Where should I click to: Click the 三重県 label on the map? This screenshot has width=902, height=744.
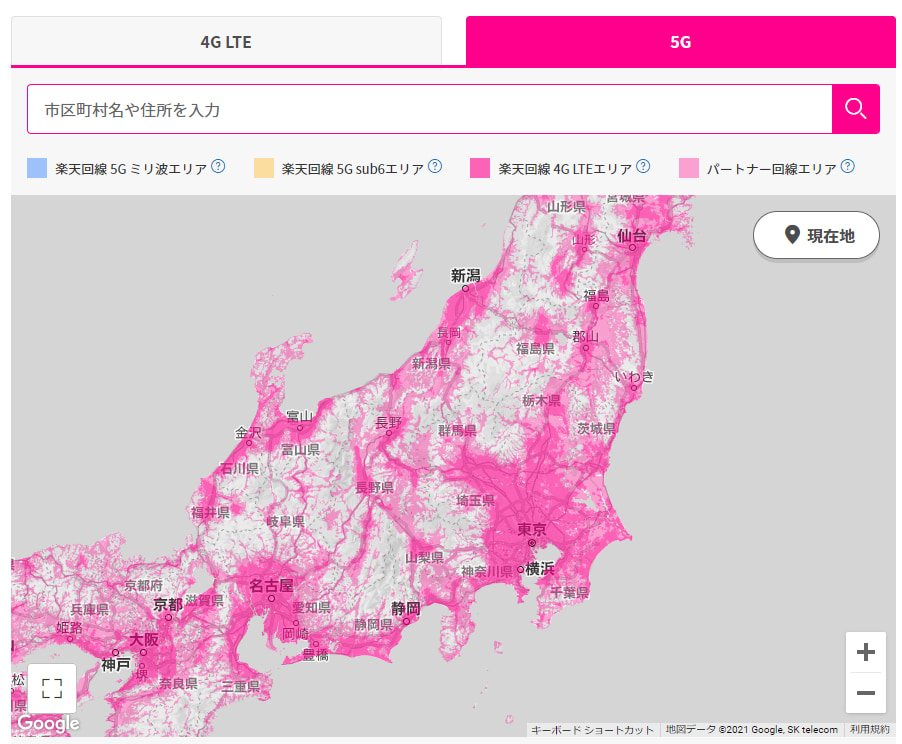pyautogui.click(x=241, y=686)
